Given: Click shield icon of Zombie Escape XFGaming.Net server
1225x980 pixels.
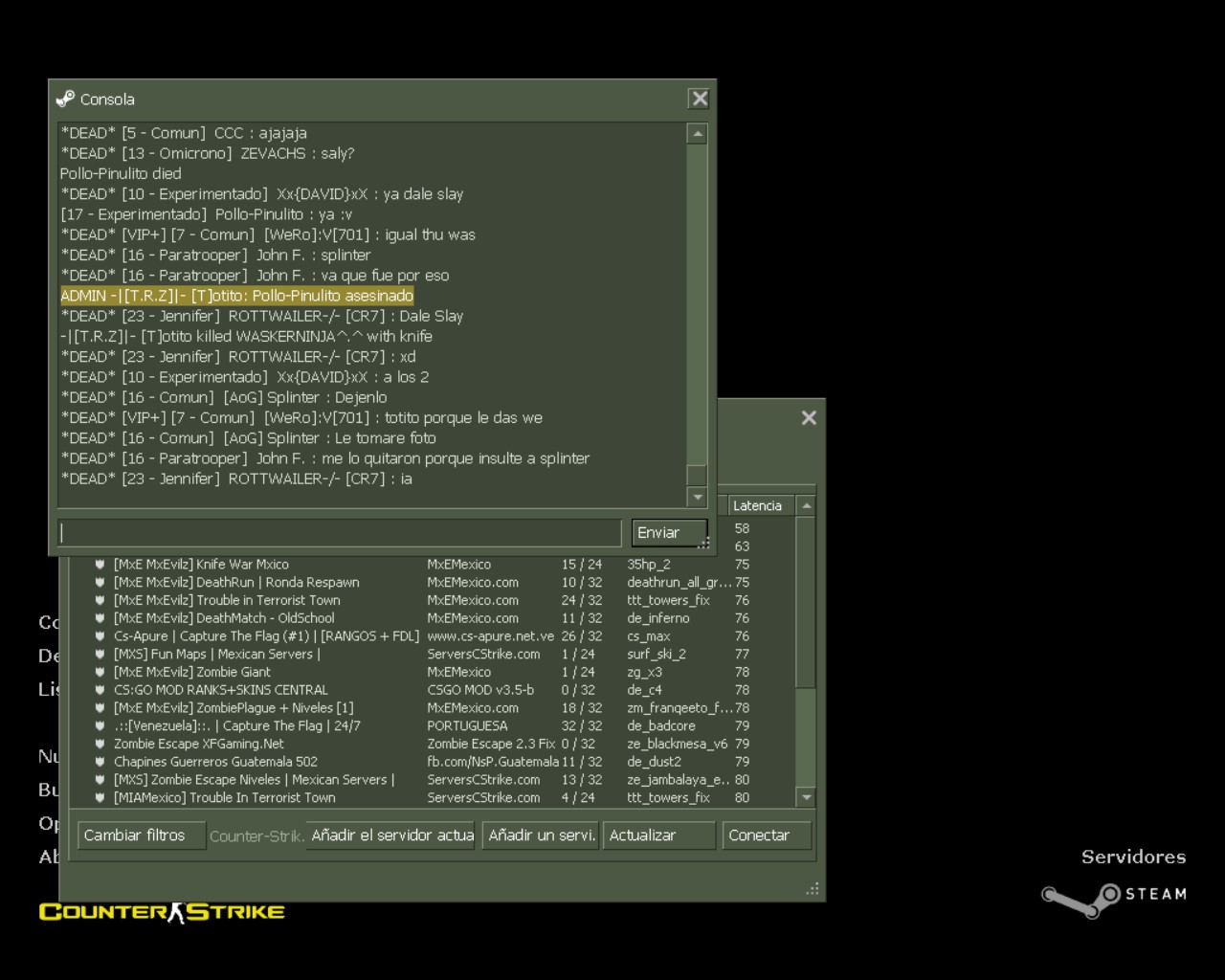Looking at the screenshot, I should click(100, 744).
